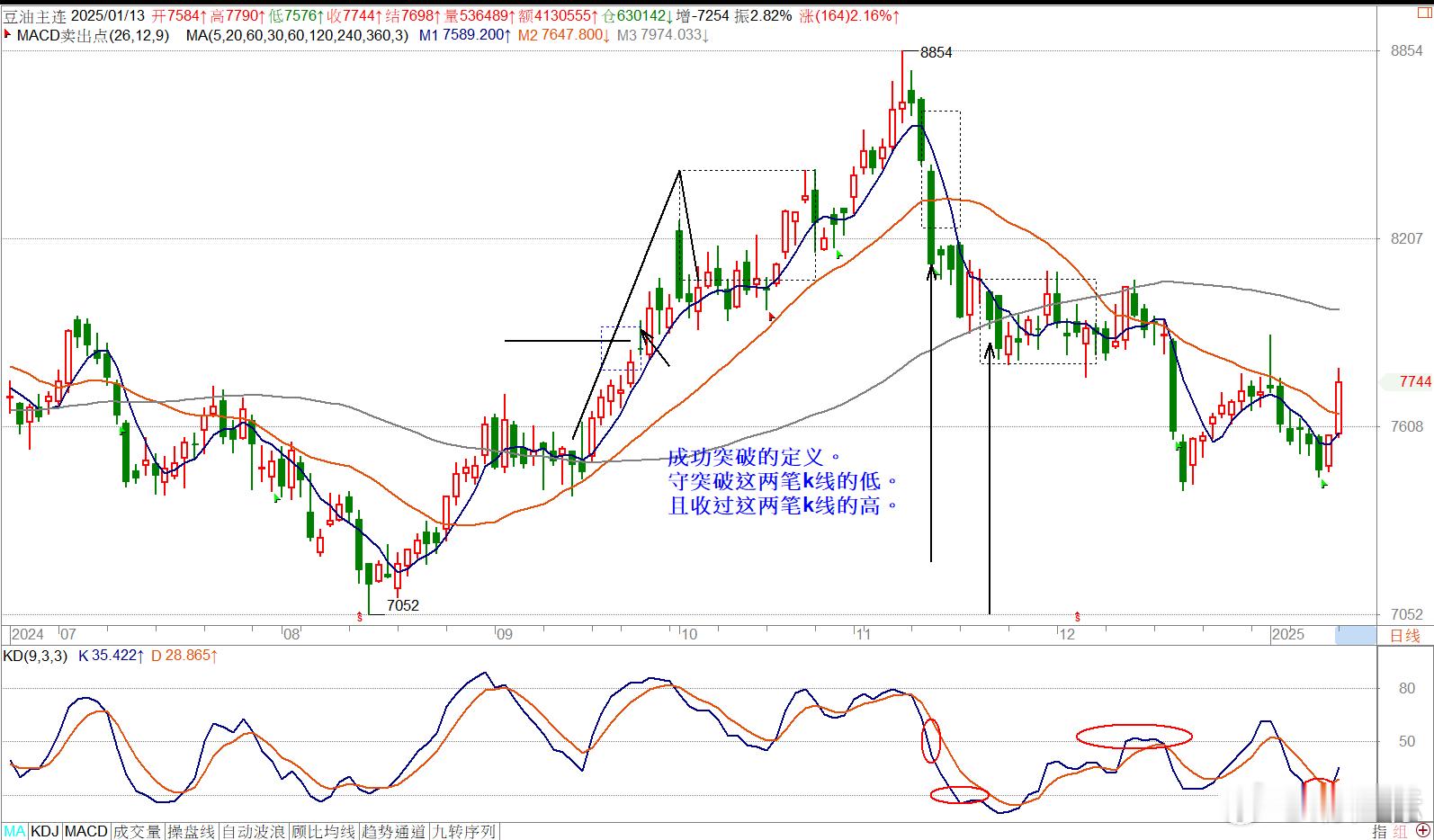Image resolution: width=1434 pixels, height=840 pixels.
Task: Click the 增-7254 position change field
Action: click(703, 15)
